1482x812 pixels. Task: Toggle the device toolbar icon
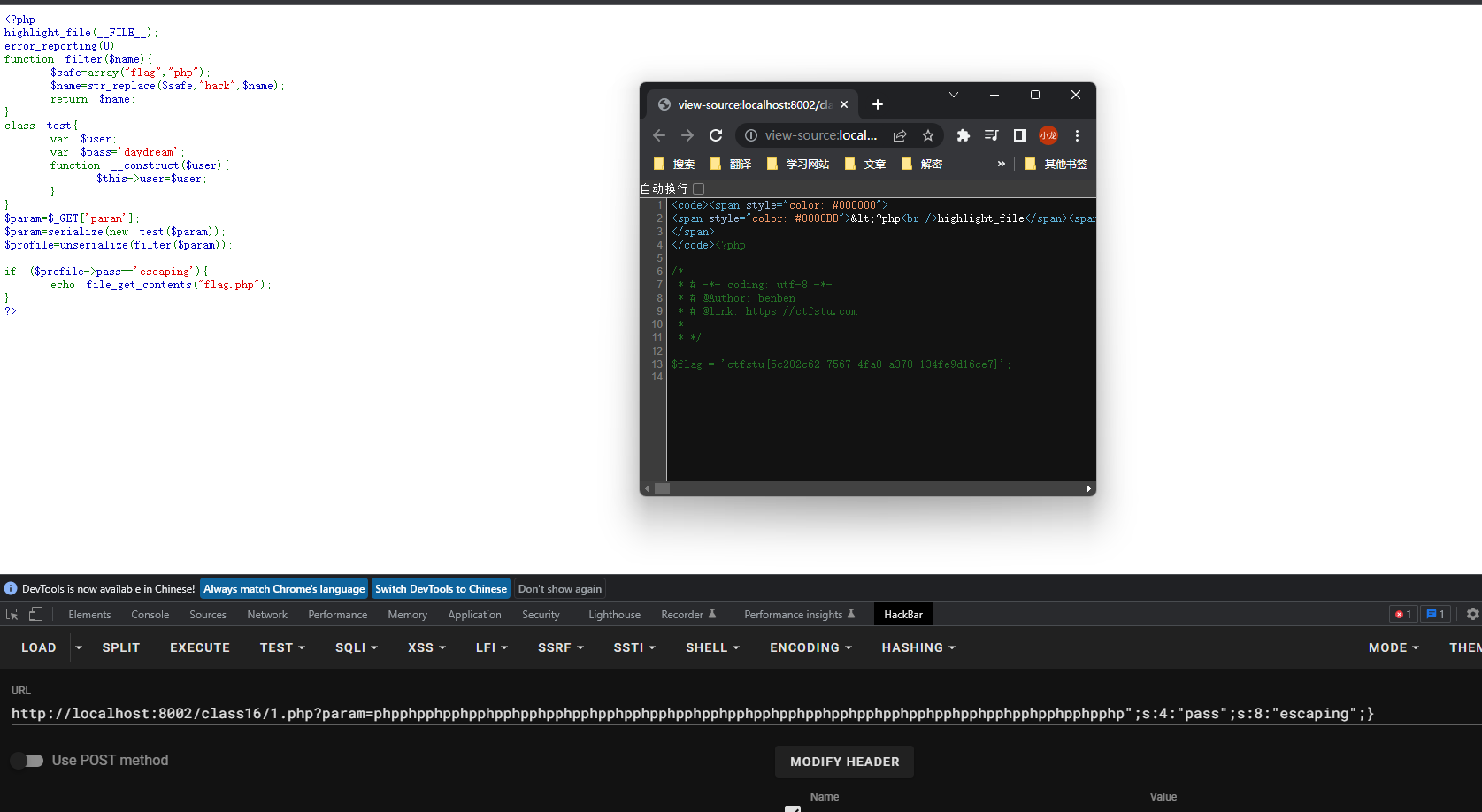35,614
